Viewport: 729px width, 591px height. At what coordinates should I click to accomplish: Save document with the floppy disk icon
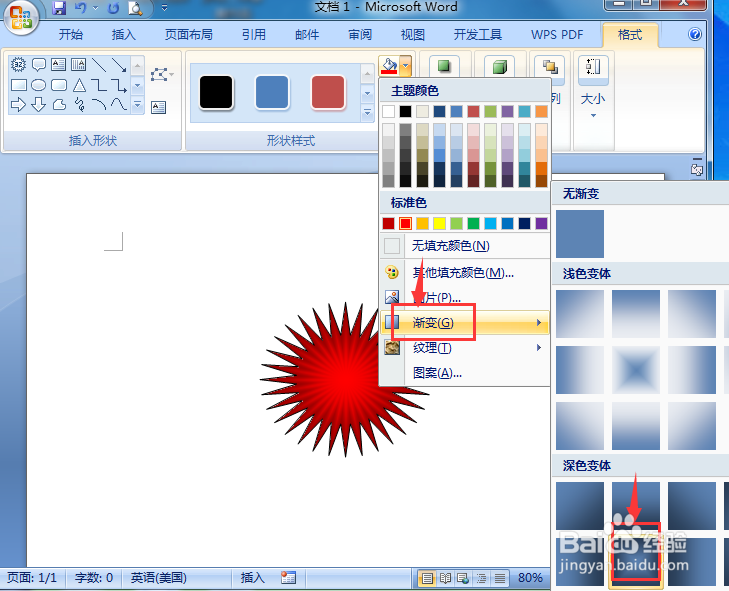(59, 8)
